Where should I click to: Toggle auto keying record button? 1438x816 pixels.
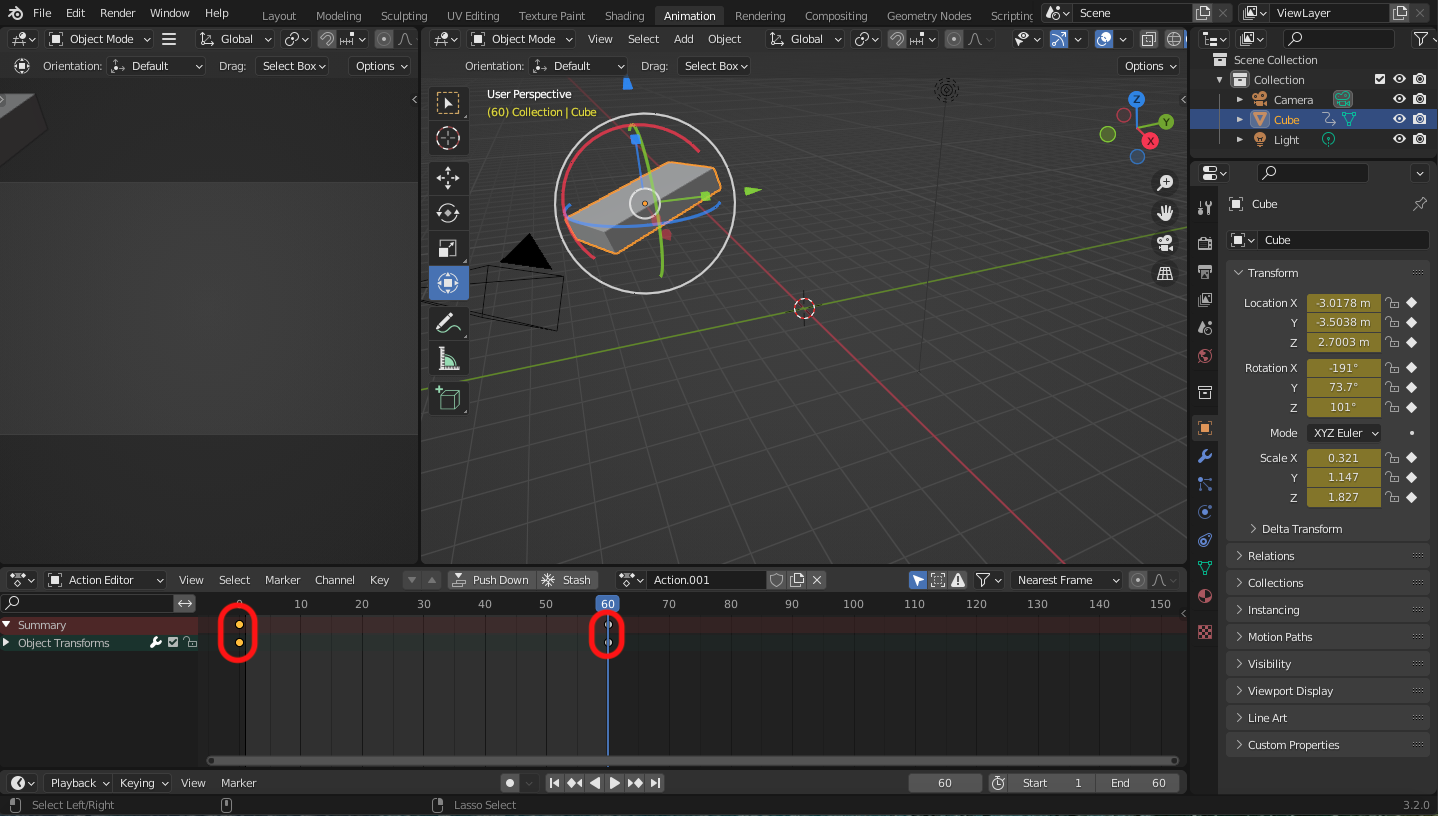point(510,783)
